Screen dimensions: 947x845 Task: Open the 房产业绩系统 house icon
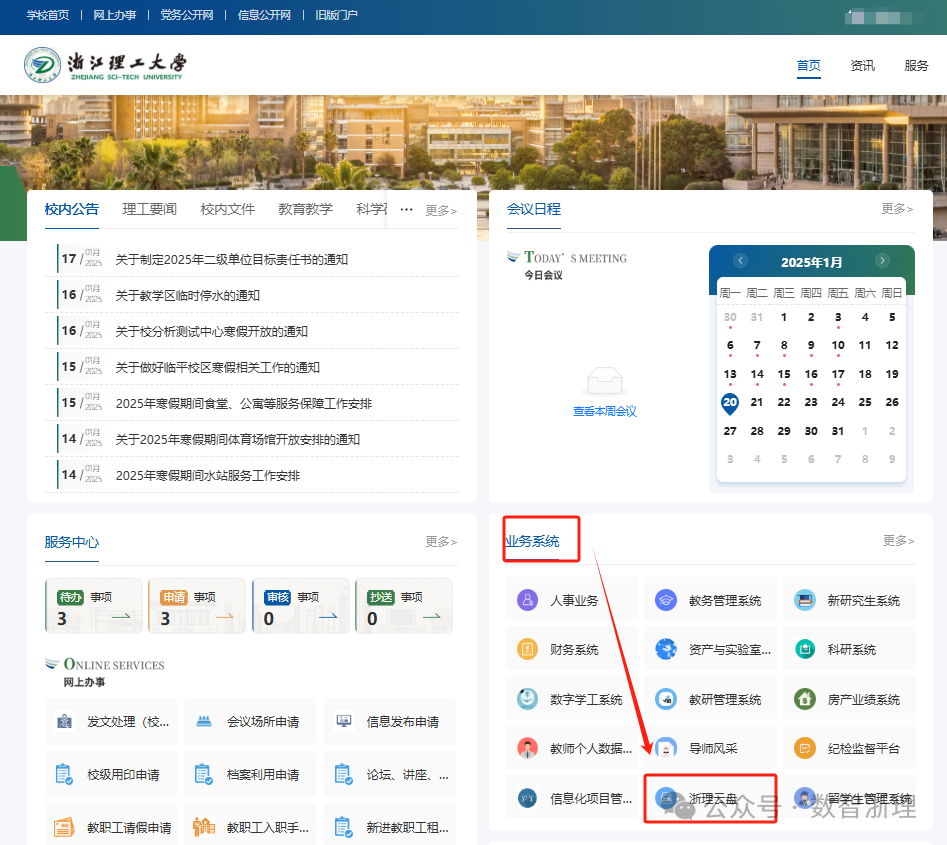click(x=804, y=699)
